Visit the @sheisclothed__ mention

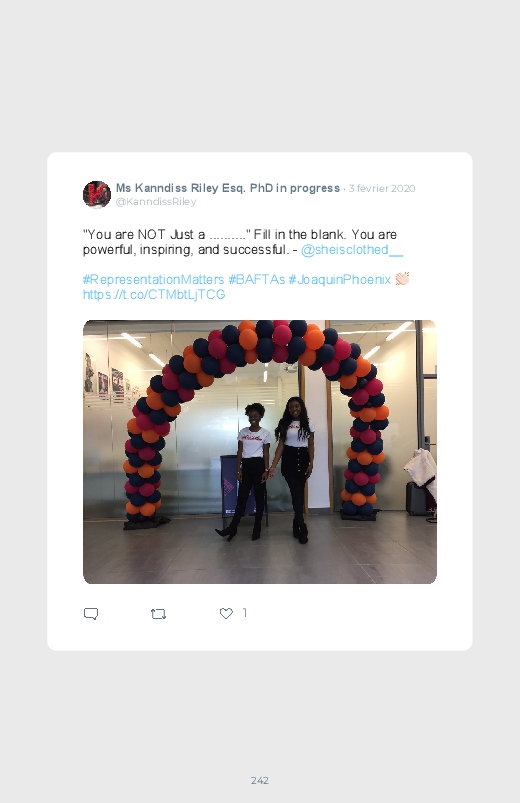point(352,250)
